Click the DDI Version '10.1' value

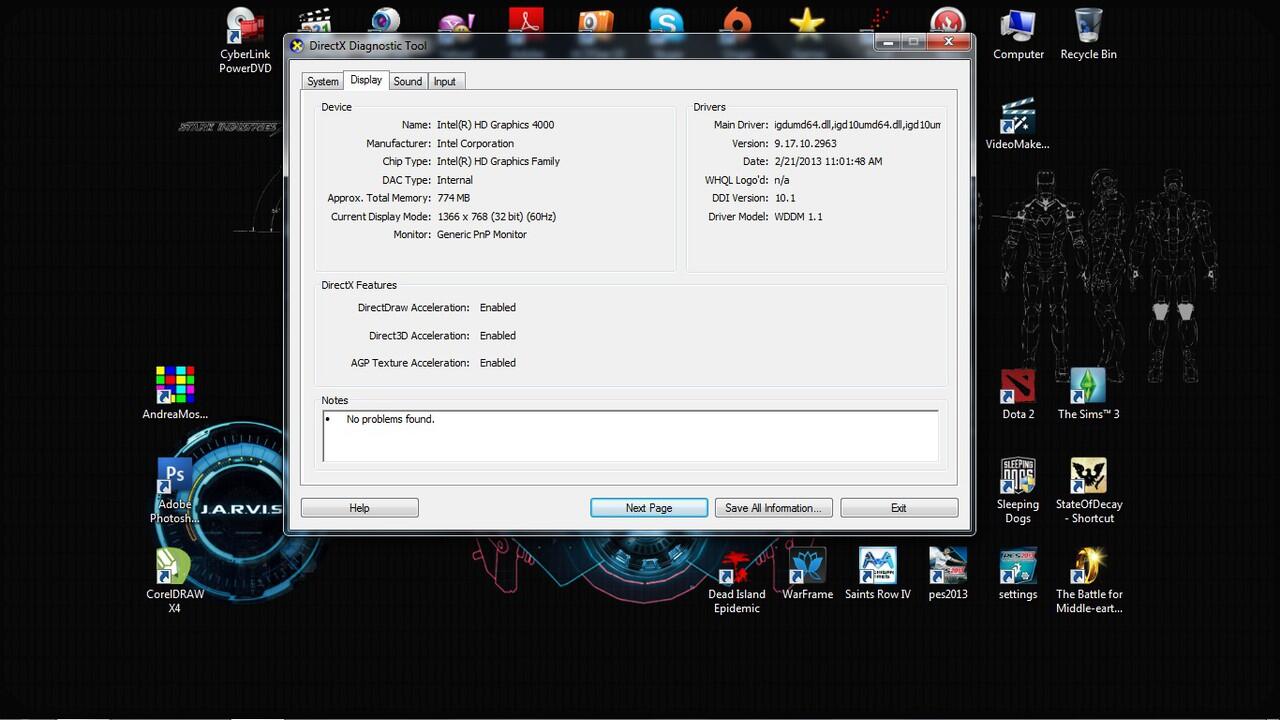[x=785, y=198]
